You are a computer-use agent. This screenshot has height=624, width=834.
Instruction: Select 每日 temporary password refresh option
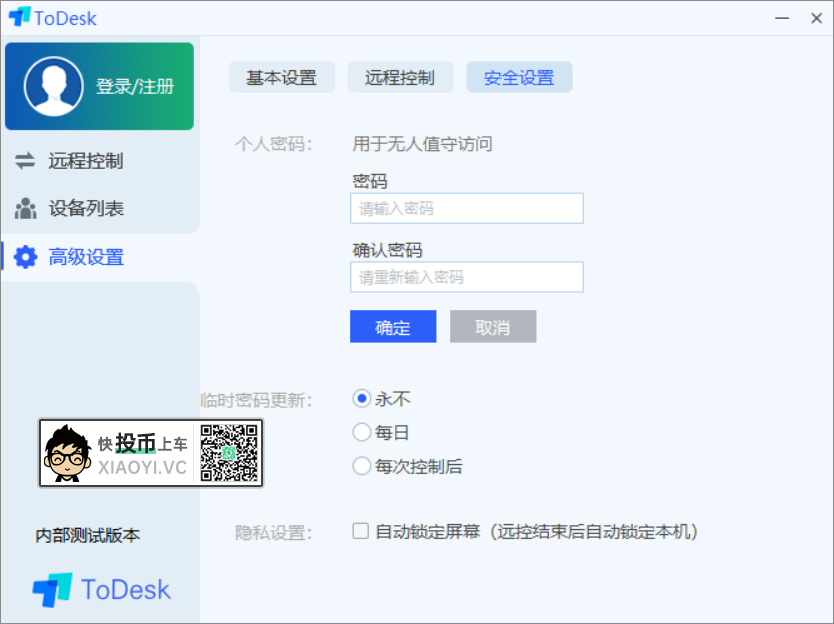point(361,432)
